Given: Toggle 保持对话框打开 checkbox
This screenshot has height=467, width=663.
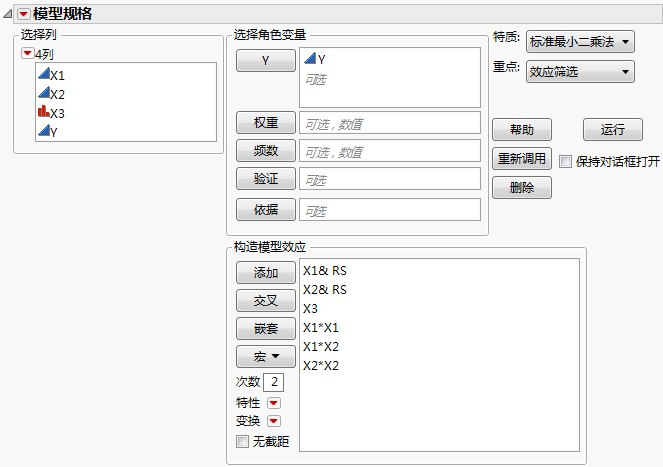Looking at the screenshot, I should 565,162.
